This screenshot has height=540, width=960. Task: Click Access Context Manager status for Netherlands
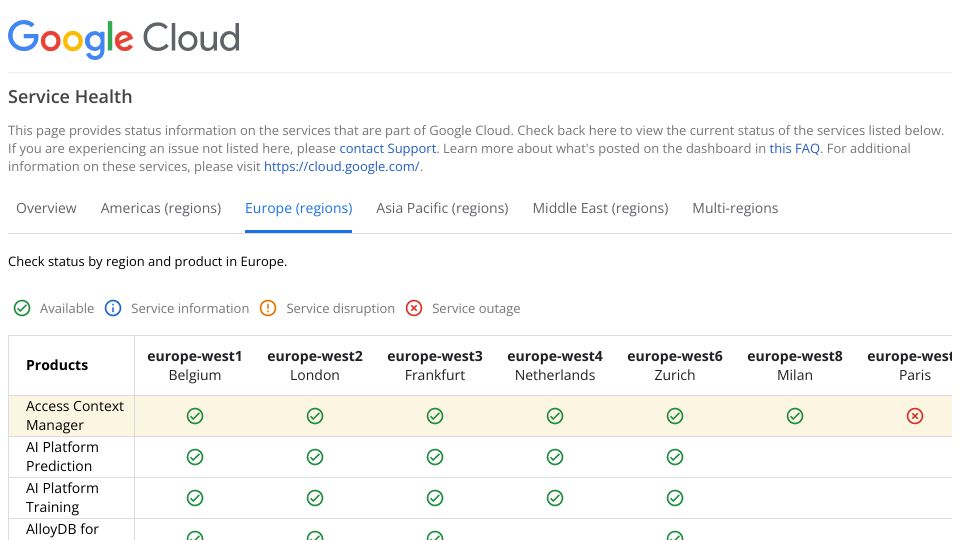click(x=555, y=416)
